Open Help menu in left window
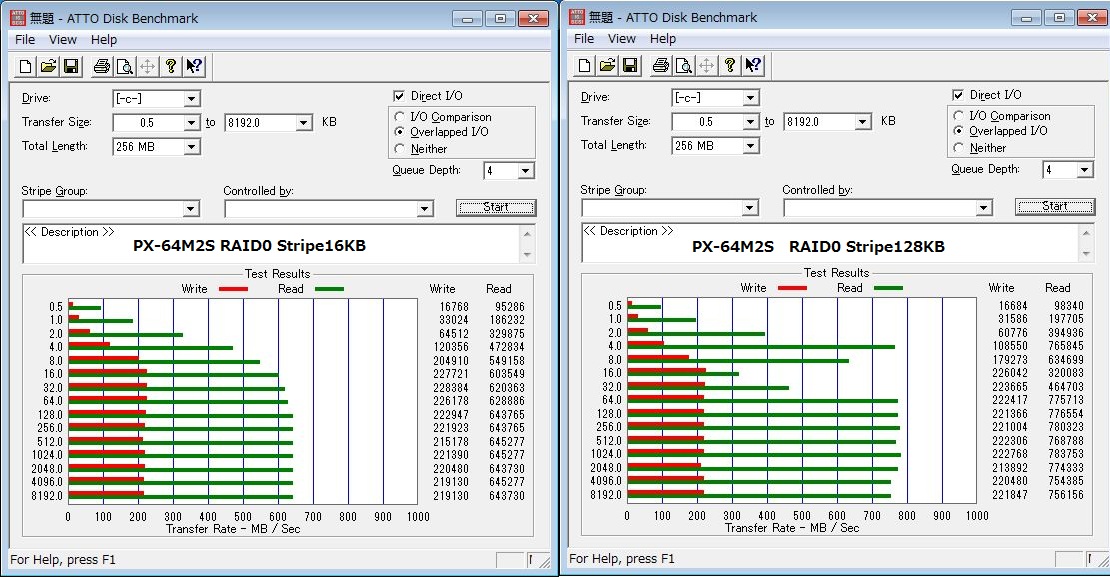The image size is (1110, 577). (104, 40)
